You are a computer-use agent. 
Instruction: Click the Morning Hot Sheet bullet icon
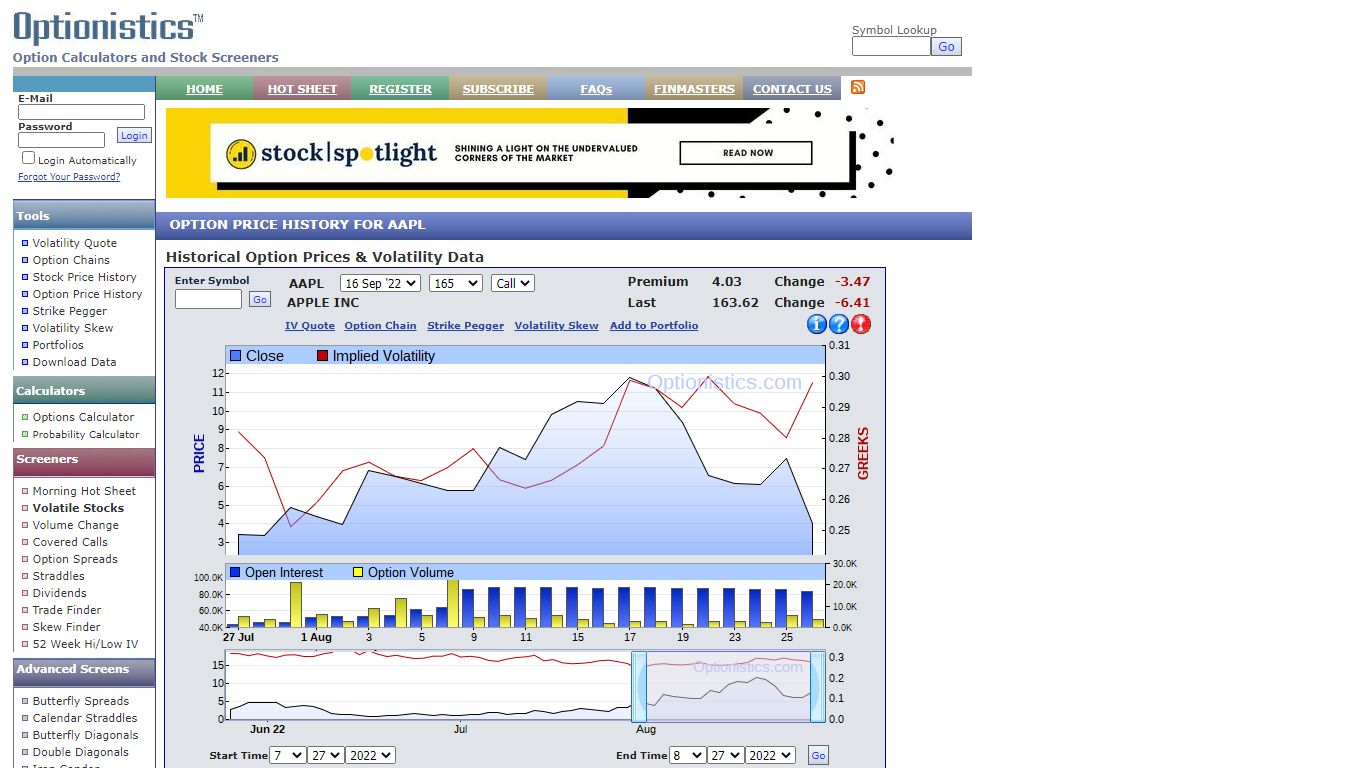pos(25,491)
